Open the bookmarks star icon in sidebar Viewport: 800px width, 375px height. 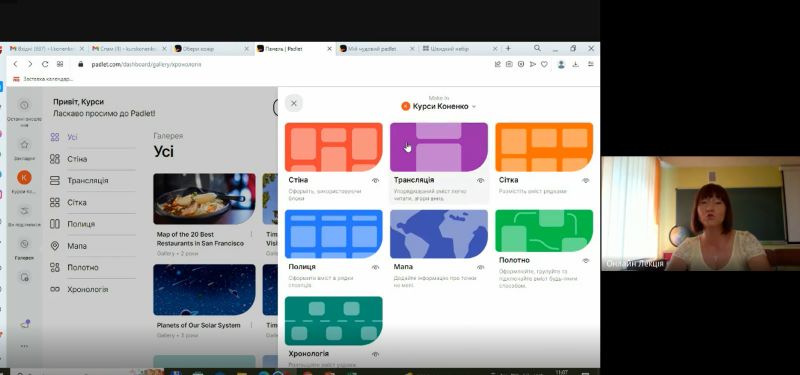click(x=24, y=144)
